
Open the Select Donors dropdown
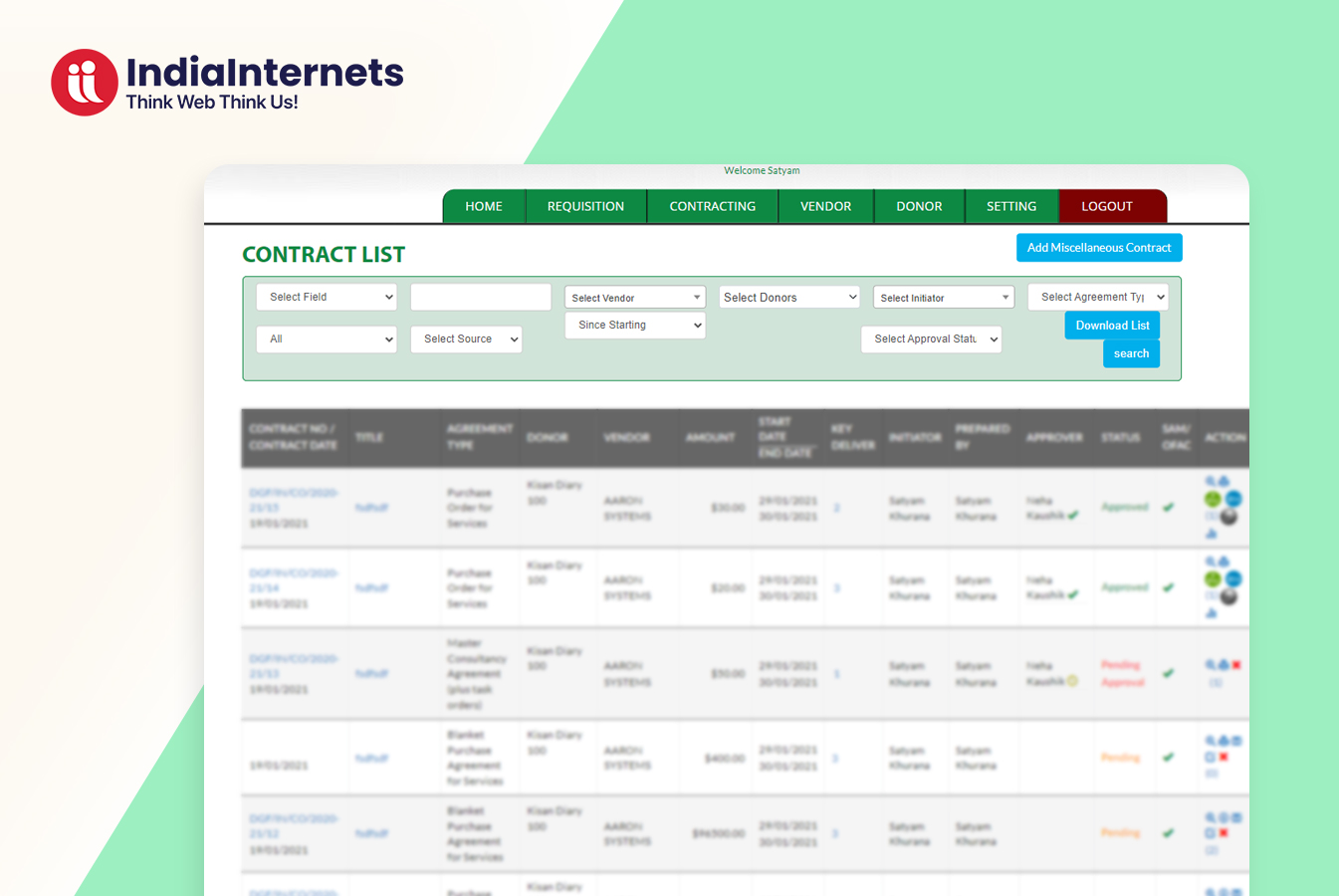pyautogui.click(x=789, y=298)
